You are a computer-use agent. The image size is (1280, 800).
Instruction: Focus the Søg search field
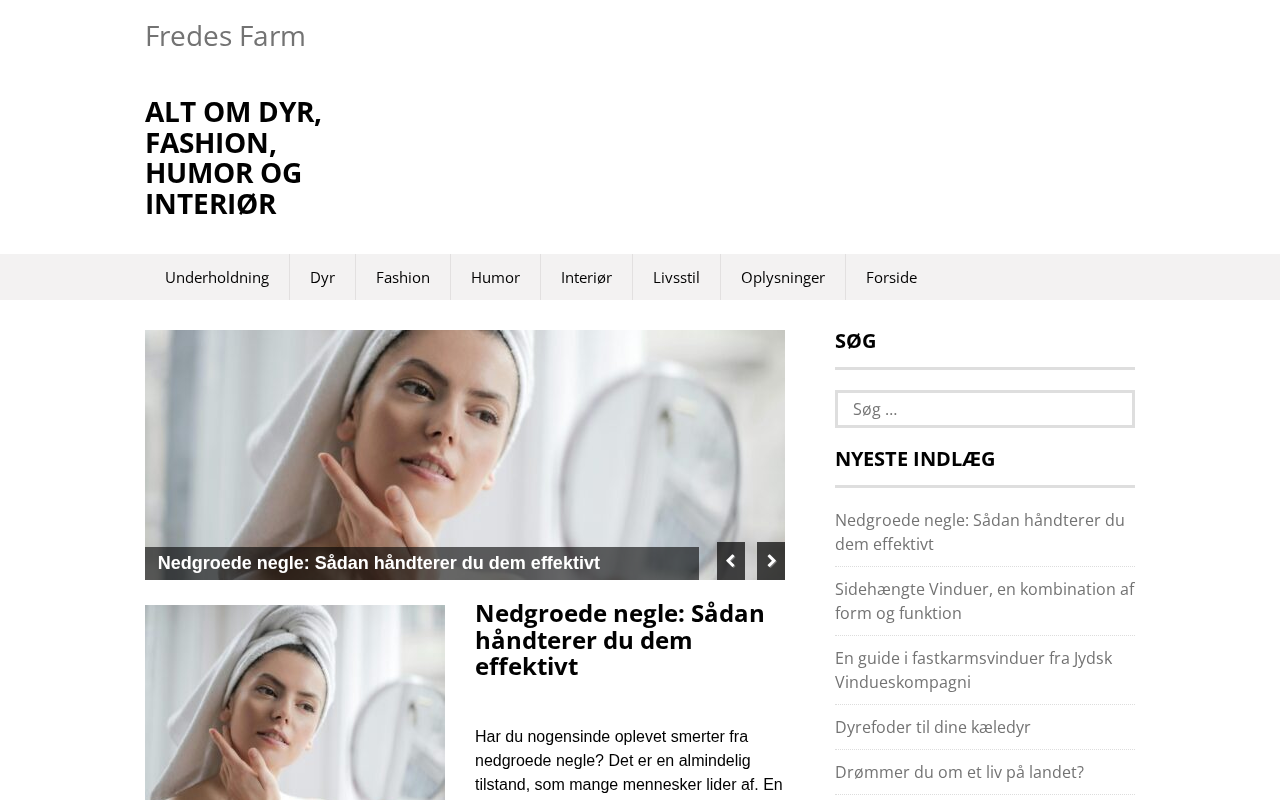[x=985, y=409]
